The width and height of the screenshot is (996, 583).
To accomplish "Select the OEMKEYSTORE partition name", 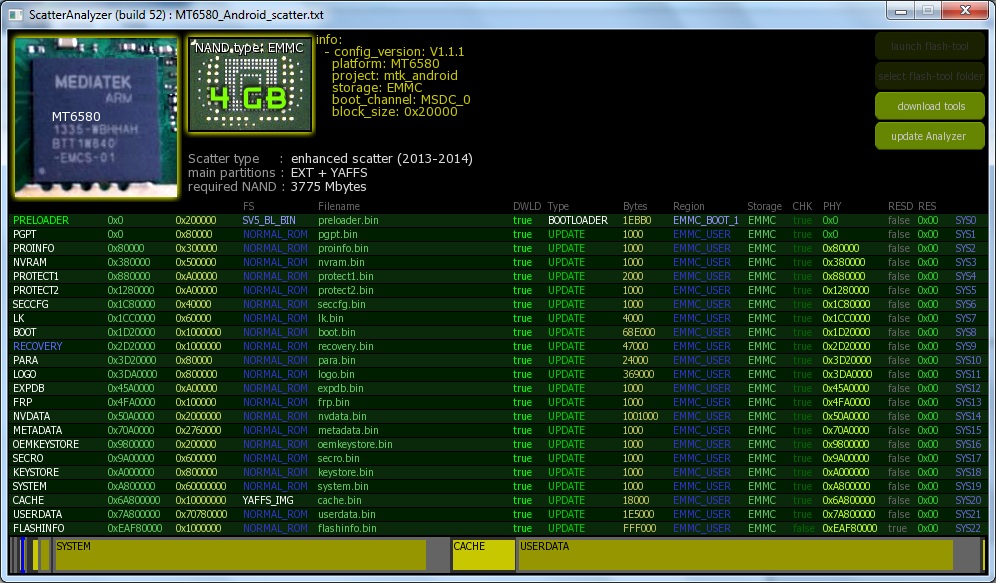I will point(46,444).
